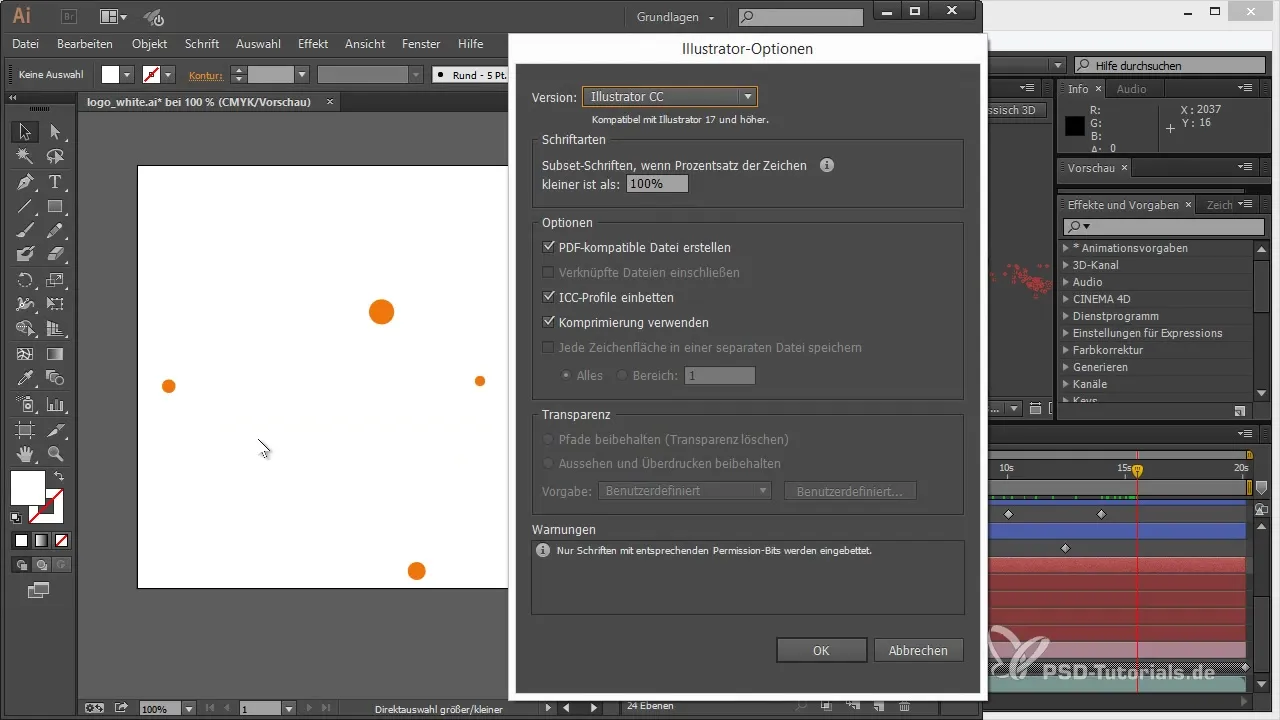
Task: Open the Datei menu
Action: [x=25, y=44]
